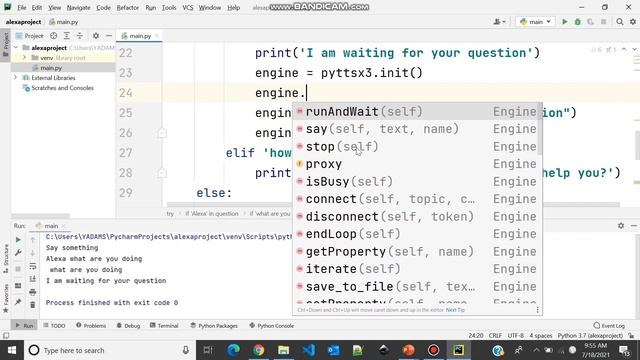Viewport: 640px width, 360px height.
Task: Toggle soft-wrap icon in Run console
Action: pyautogui.click(x=33, y=266)
